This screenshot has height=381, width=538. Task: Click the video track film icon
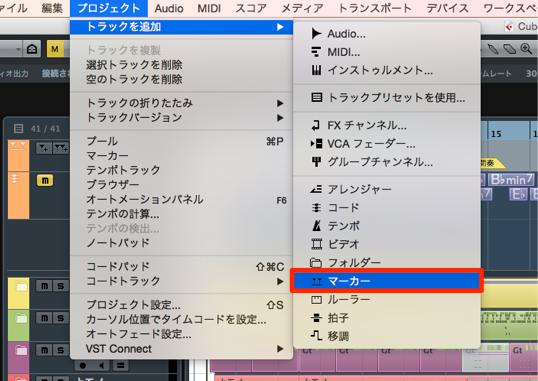pos(316,244)
